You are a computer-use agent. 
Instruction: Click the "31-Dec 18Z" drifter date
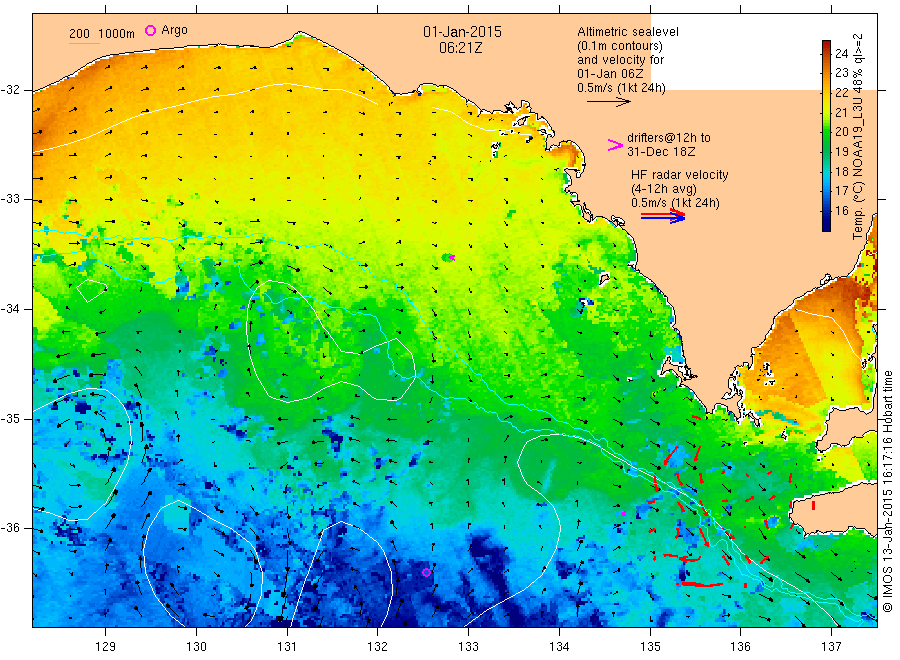(661, 152)
